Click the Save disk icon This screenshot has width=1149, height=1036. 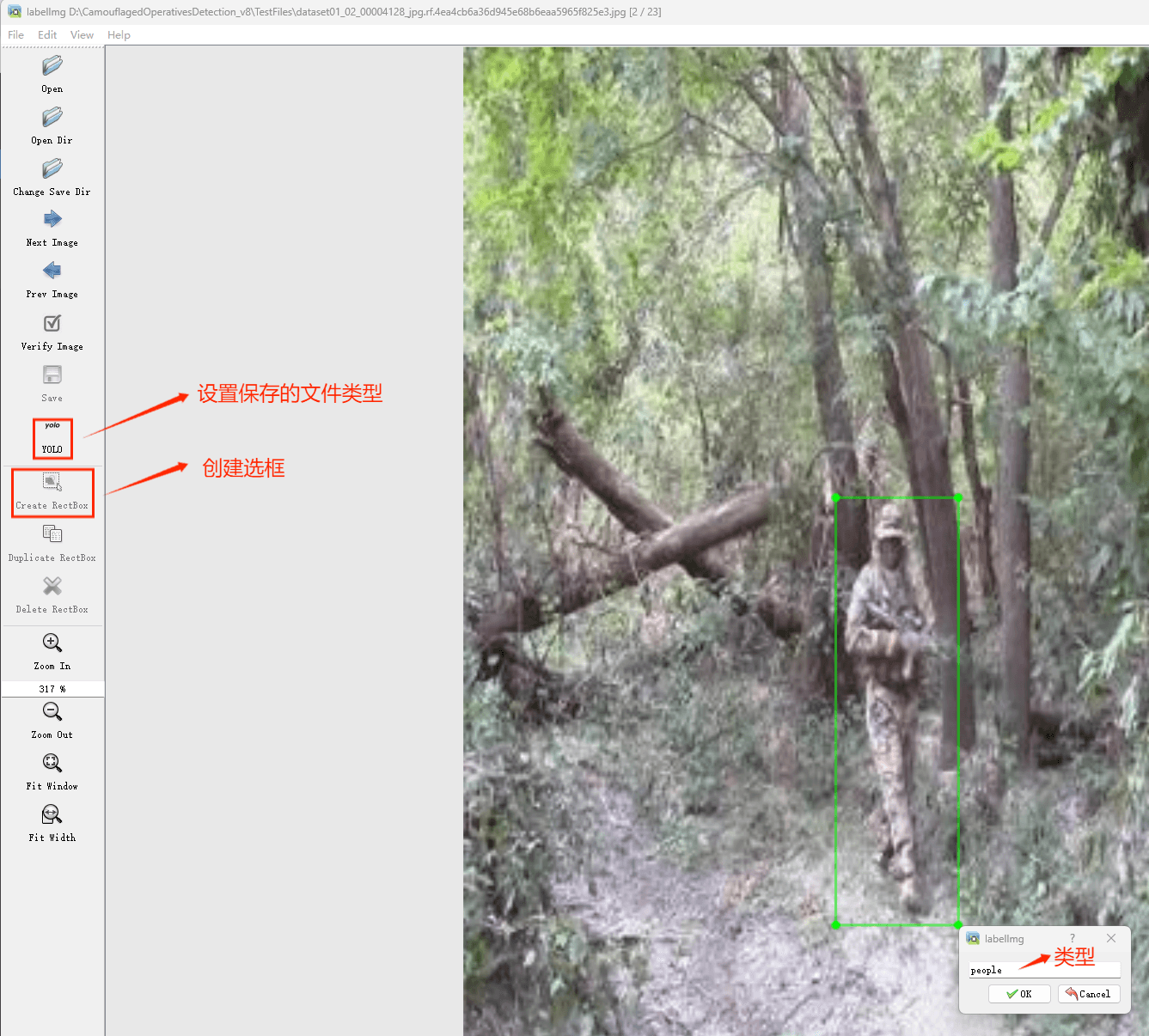click(x=52, y=375)
